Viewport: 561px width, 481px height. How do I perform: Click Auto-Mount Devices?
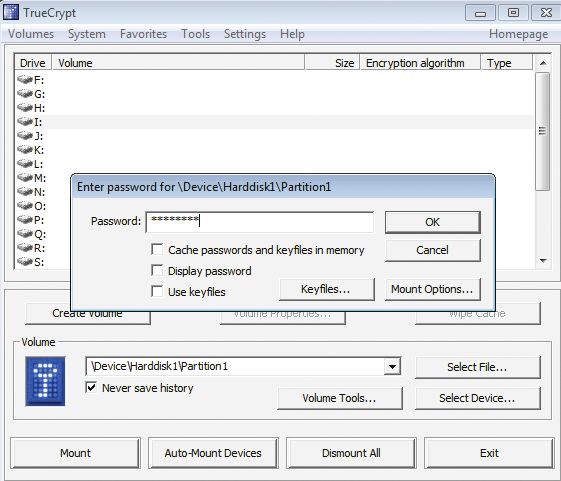[213, 453]
